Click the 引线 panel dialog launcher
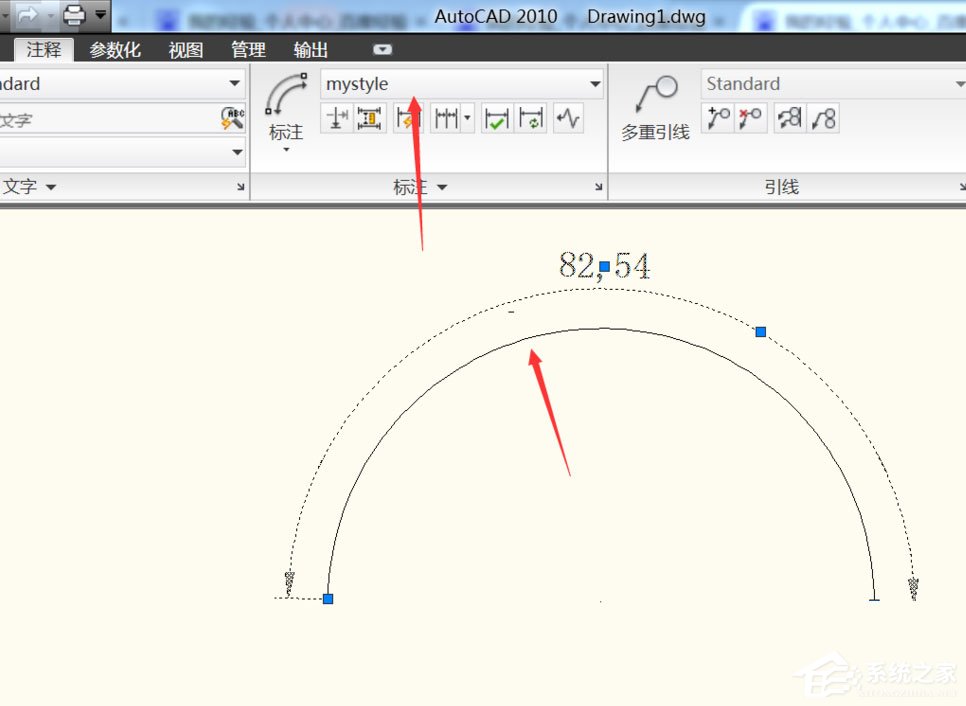 click(960, 186)
